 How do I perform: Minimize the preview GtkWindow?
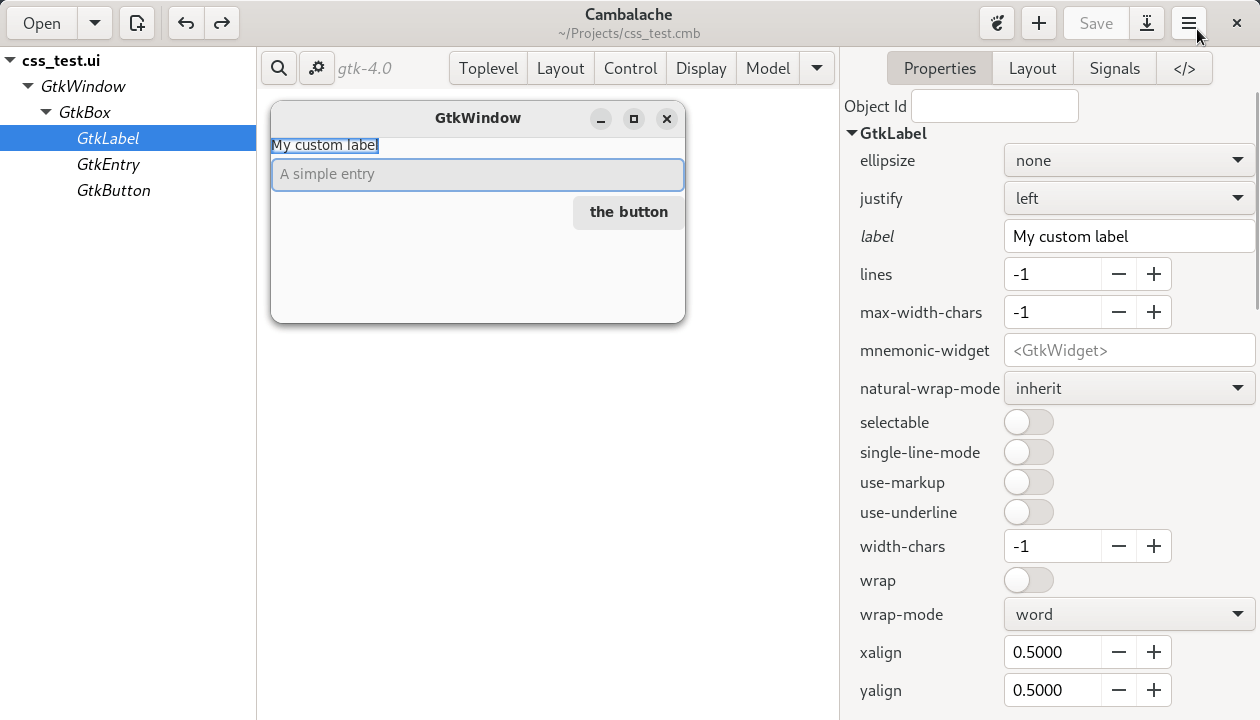[601, 119]
